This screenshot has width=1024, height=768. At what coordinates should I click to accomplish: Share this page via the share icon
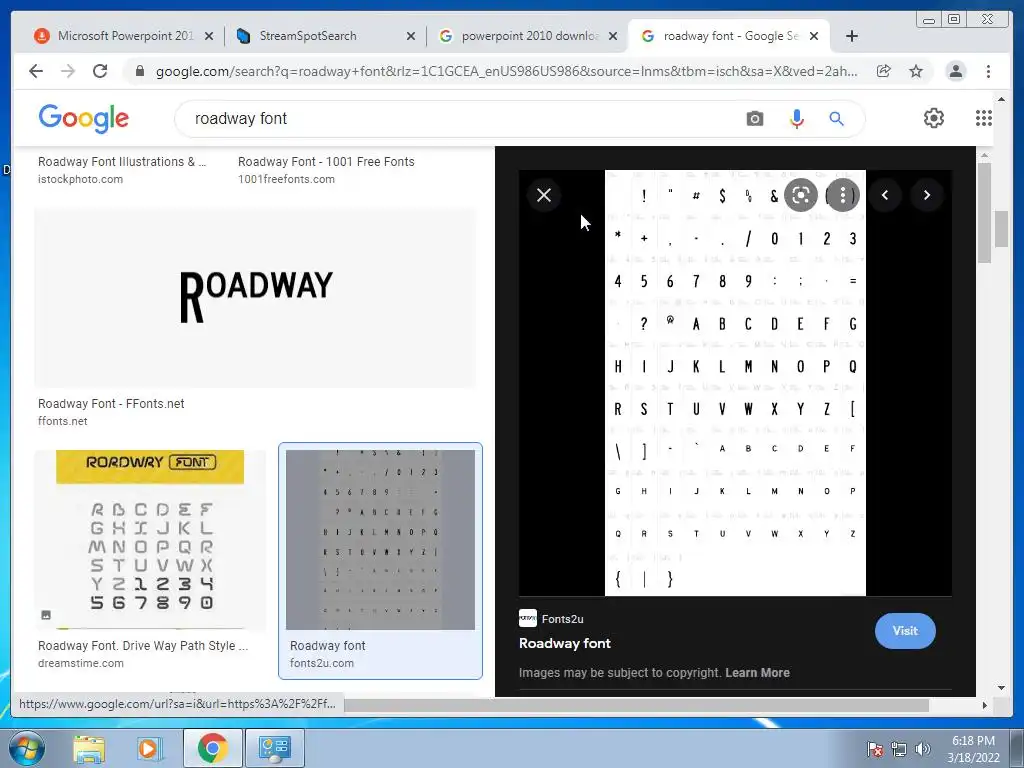click(x=884, y=71)
